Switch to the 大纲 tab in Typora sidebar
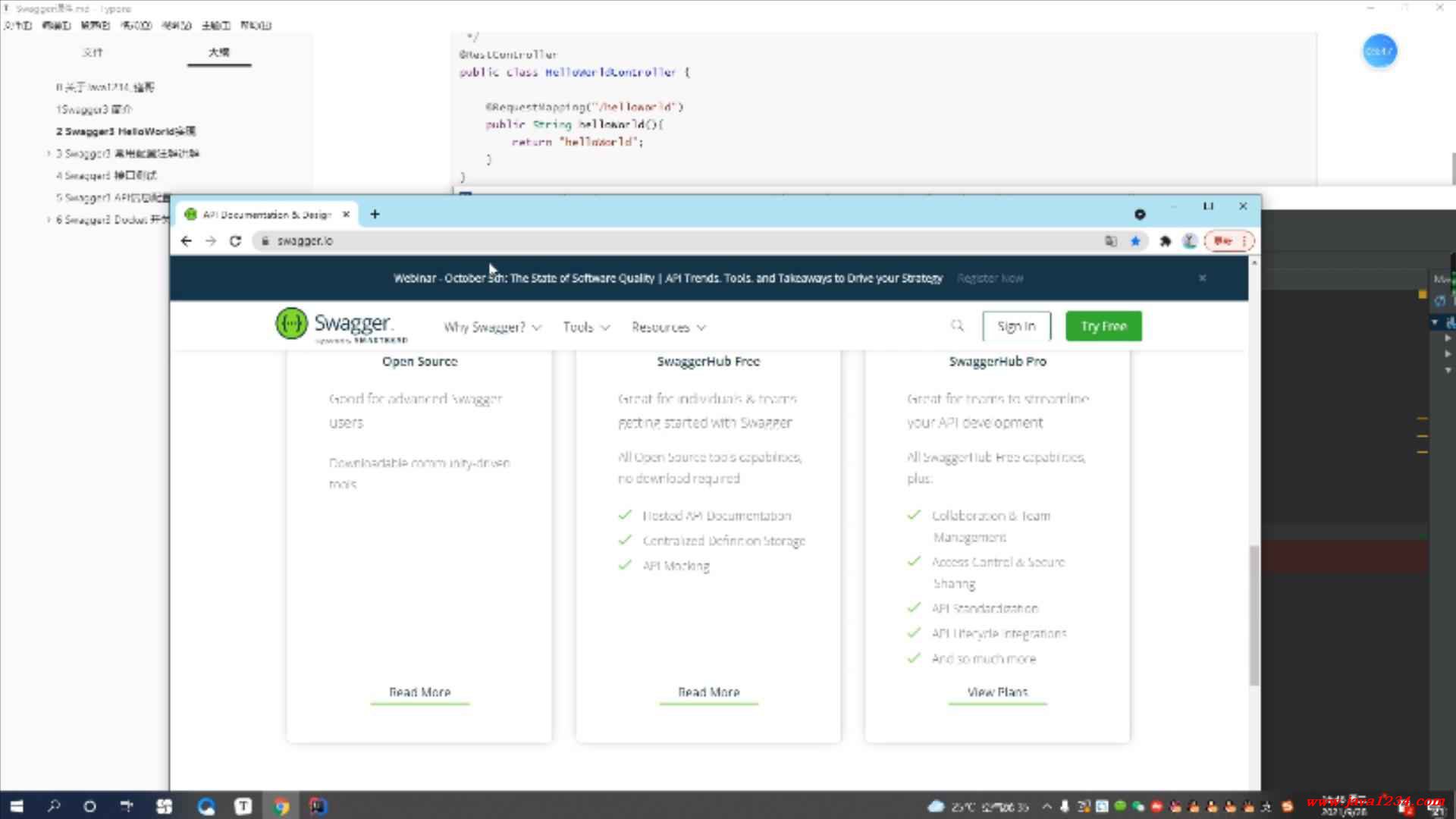This screenshot has width=1456, height=819. [219, 52]
